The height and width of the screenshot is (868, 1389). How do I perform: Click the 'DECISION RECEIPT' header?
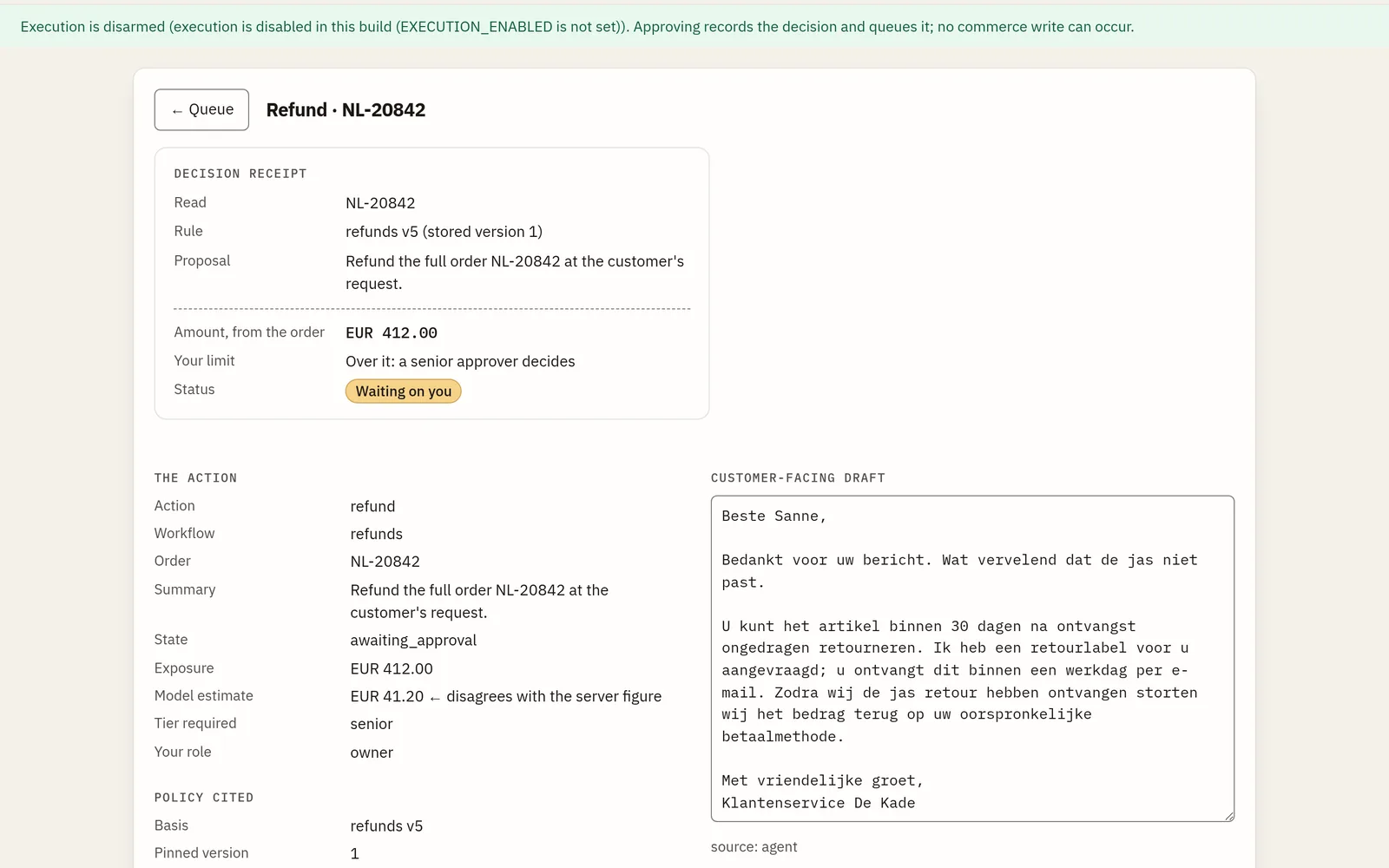[x=240, y=174]
